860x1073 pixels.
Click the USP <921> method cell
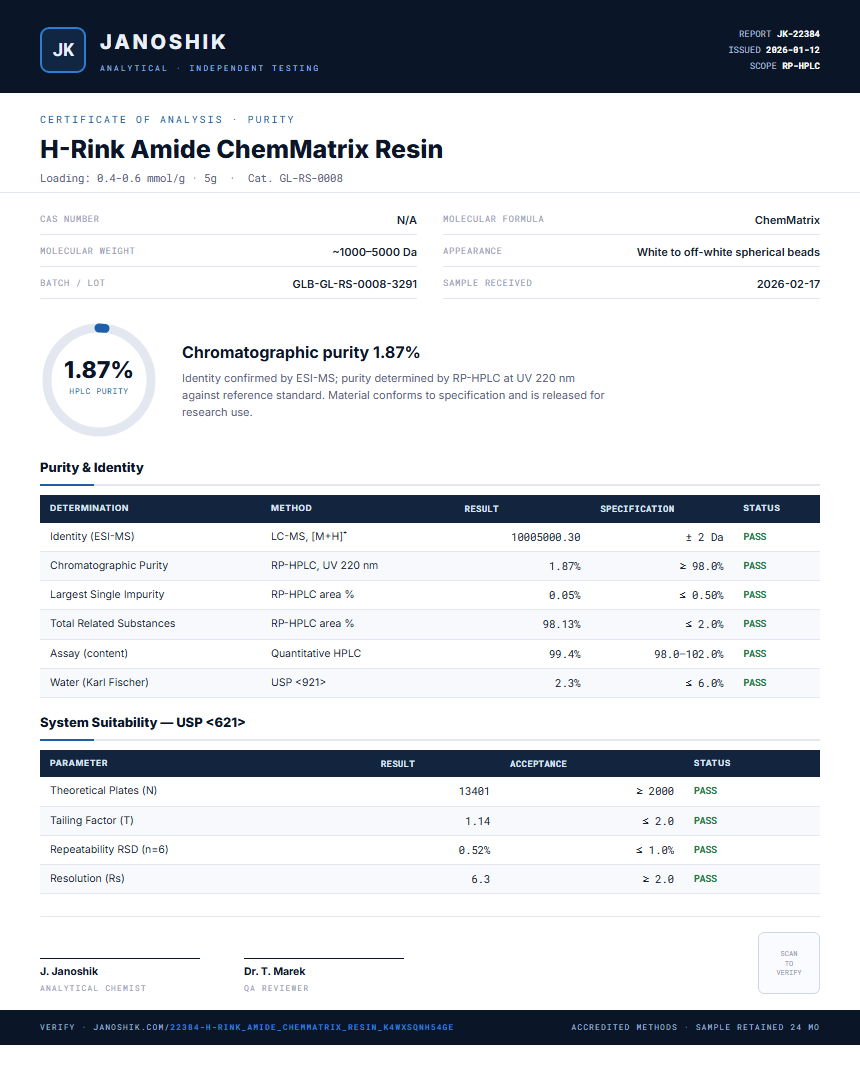point(298,682)
